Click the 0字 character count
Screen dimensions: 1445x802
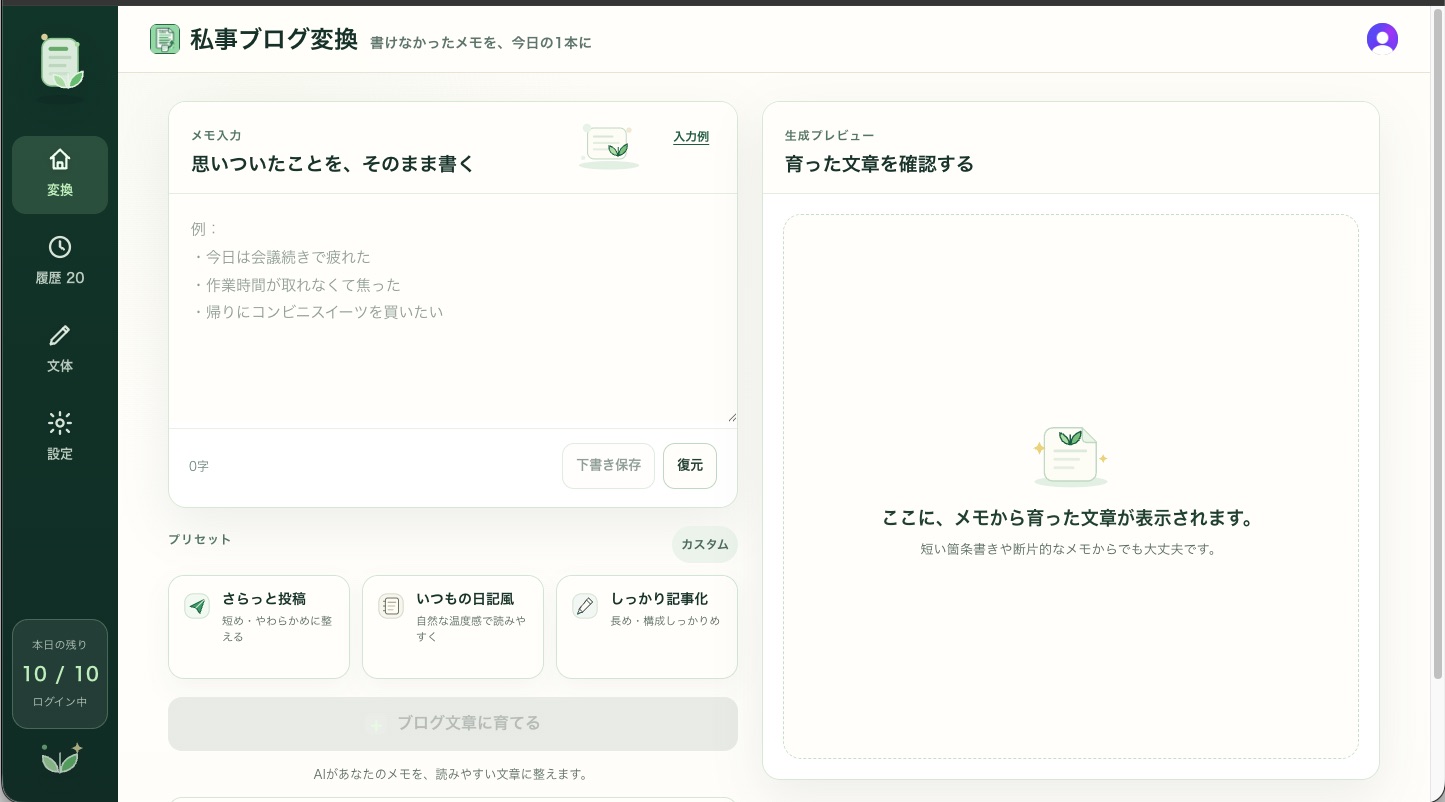click(x=199, y=466)
